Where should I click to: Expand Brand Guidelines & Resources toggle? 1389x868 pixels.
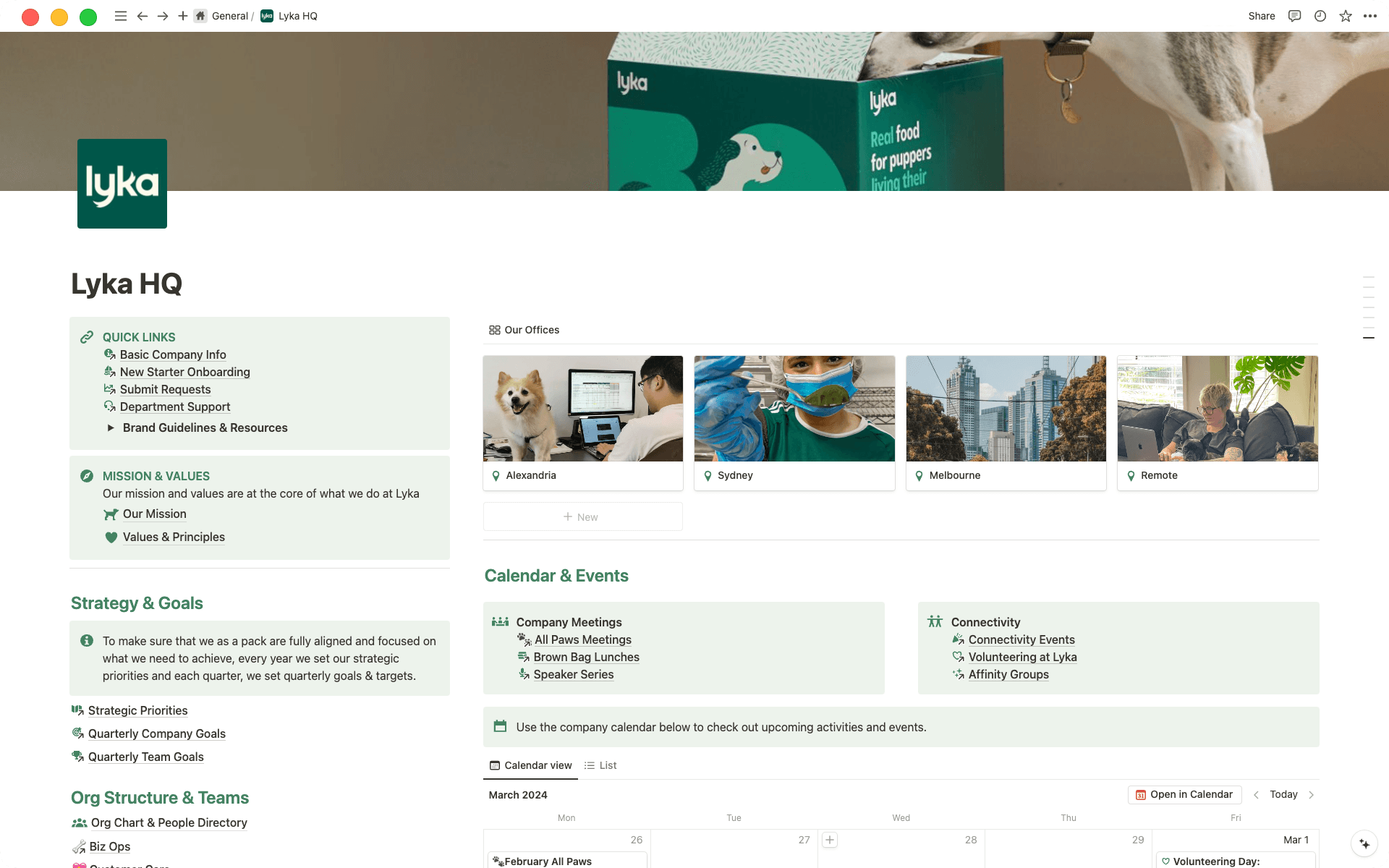tap(111, 427)
